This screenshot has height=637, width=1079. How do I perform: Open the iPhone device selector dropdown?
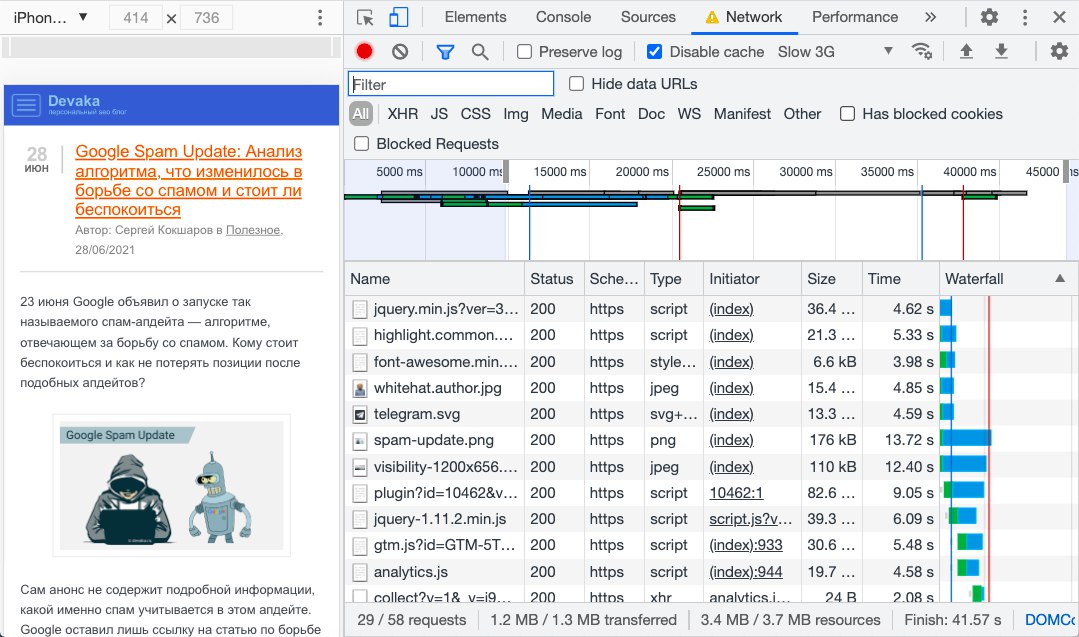coord(50,17)
